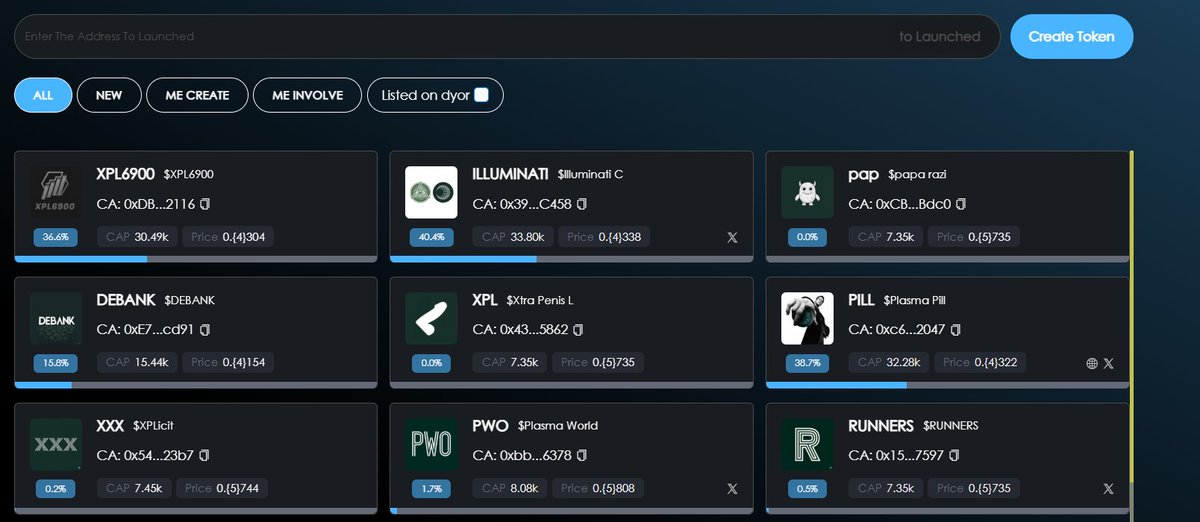Show the ME INVOLVE tokens tab
This screenshot has width=1200, height=522.
[x=307, y=95]
